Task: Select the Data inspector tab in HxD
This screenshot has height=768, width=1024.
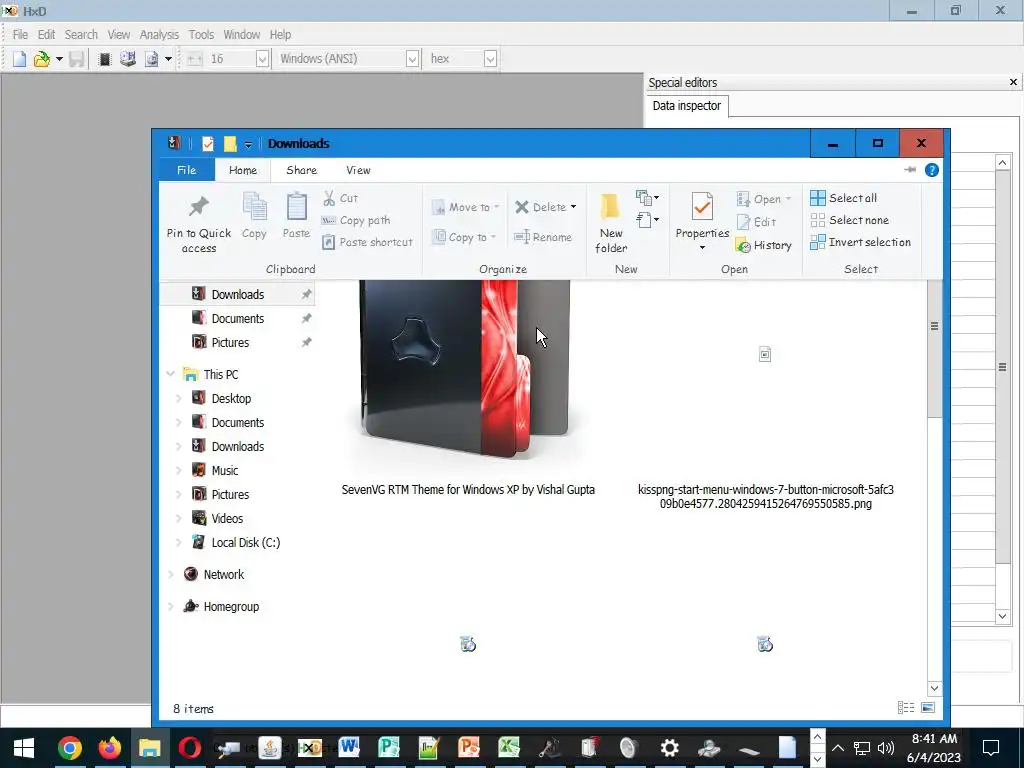Action: point(686,106)
